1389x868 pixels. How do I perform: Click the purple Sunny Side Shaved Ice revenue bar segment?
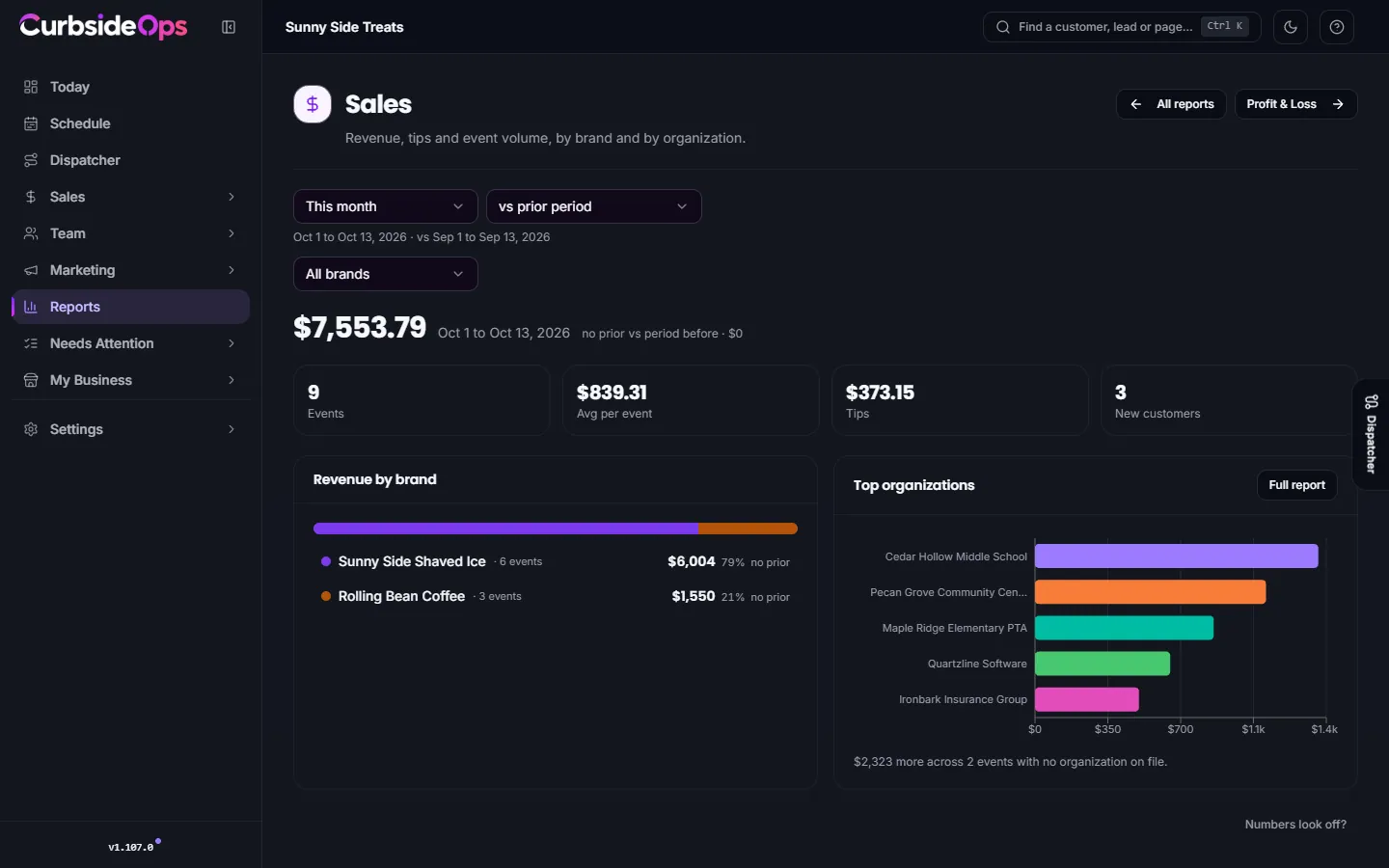point(505,529)
